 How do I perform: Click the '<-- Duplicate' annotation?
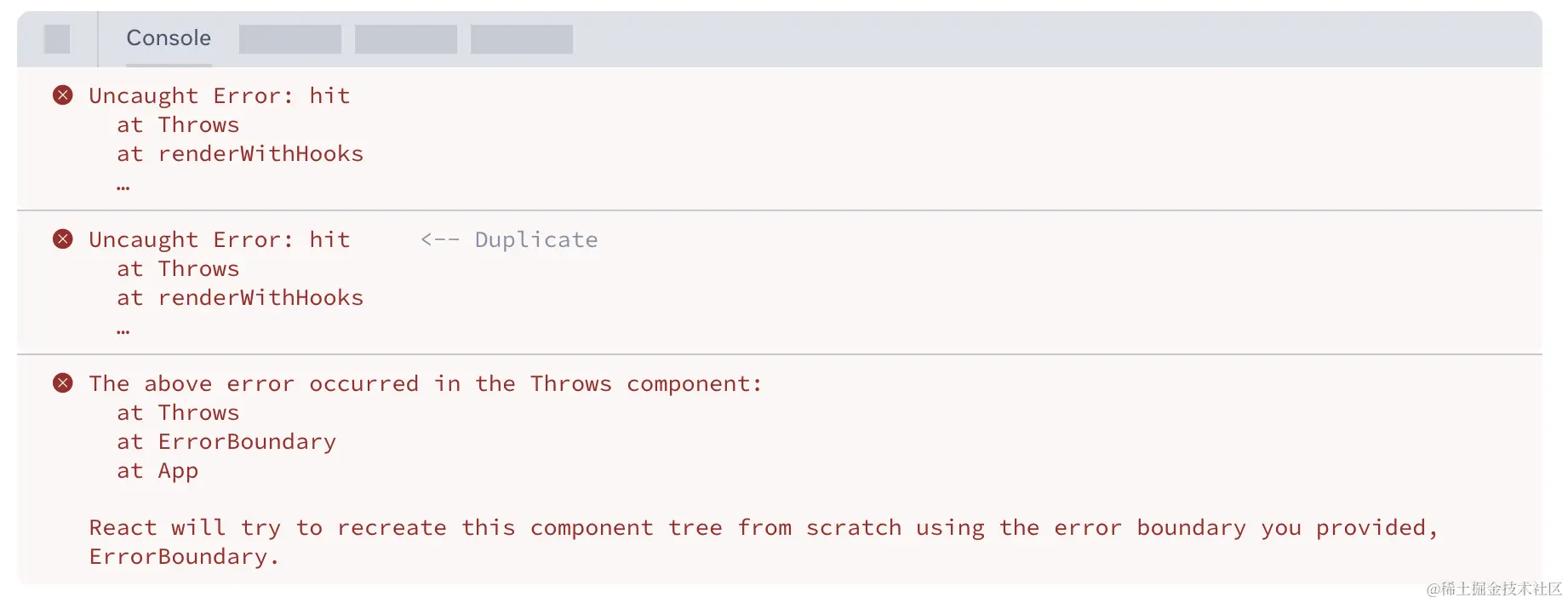(509, 240)
